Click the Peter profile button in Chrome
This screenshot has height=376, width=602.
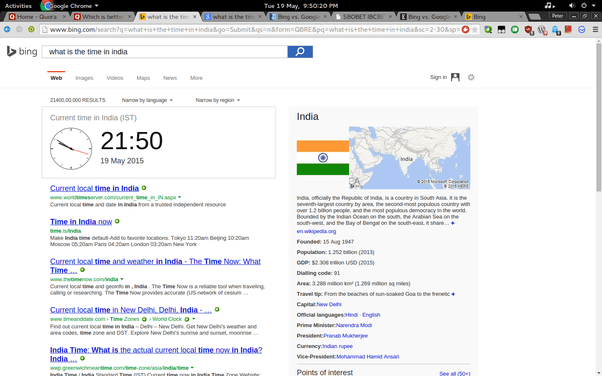pos(557,16)
